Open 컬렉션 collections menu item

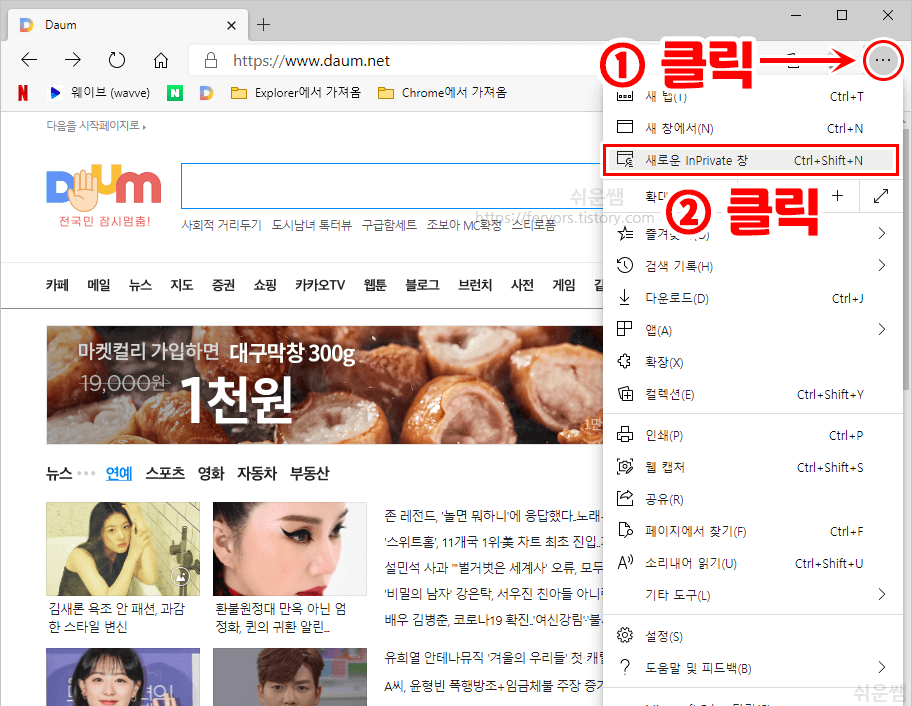click(751, 394)
